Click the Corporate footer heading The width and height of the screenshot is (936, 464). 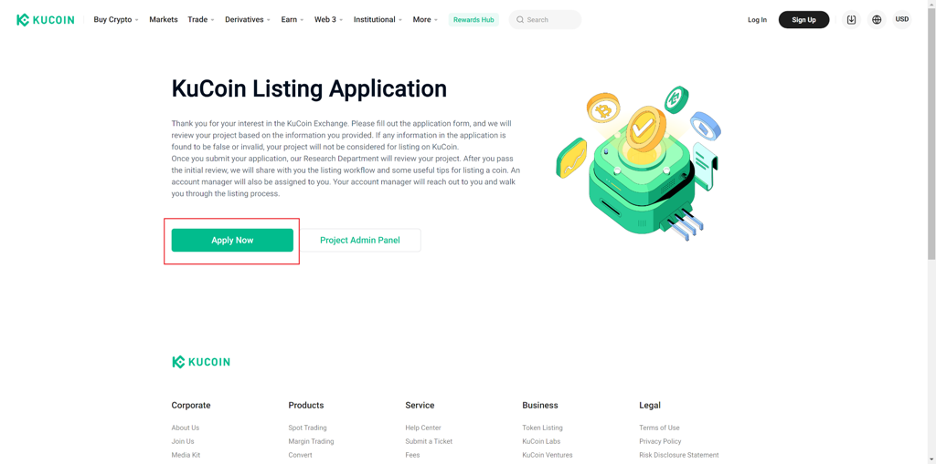tap(191, 405)
